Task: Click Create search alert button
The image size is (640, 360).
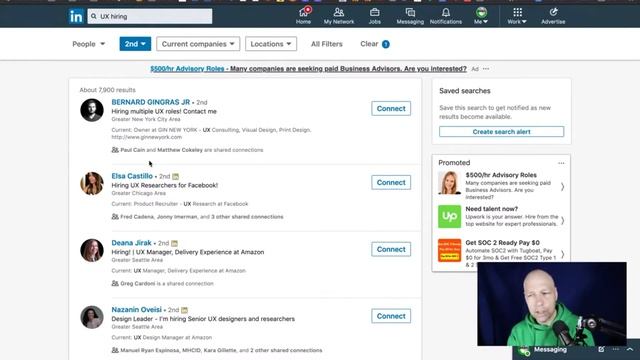Action: [x=502, y=131]
